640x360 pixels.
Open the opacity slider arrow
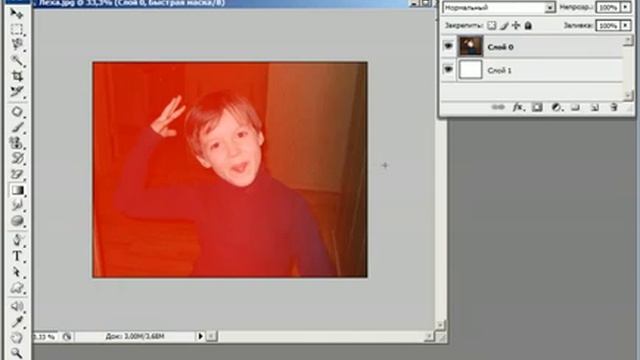[626, 7]
